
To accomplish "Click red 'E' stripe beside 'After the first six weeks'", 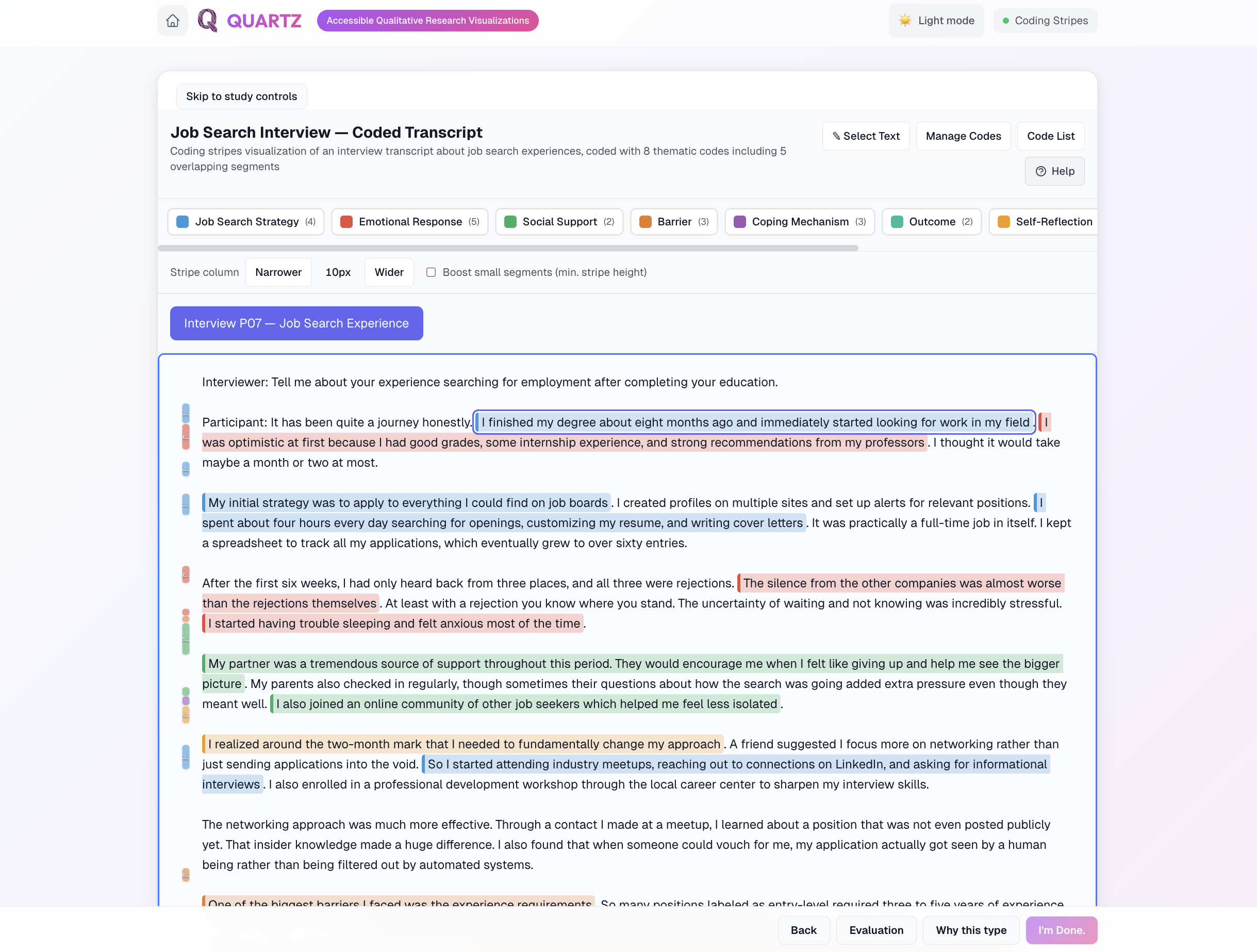I will tap(186, 575).
